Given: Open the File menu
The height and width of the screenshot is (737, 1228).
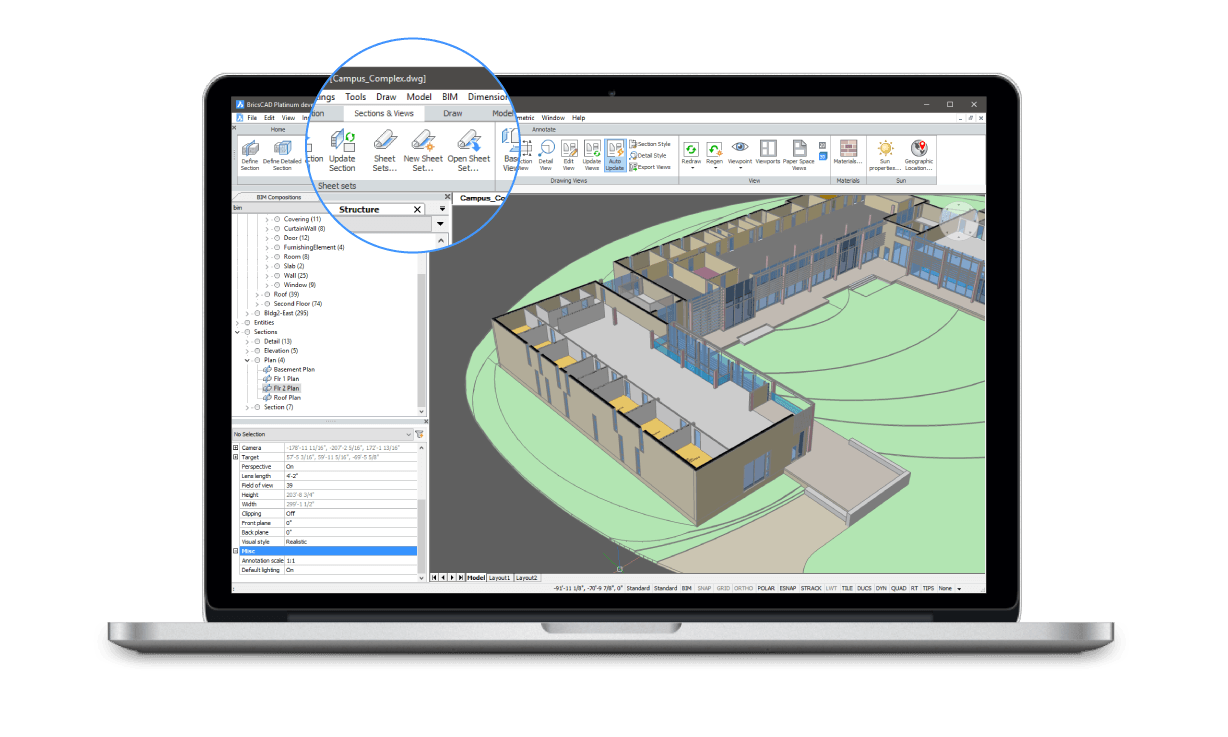Looking at the screenshot, I should tap(253, 118).
